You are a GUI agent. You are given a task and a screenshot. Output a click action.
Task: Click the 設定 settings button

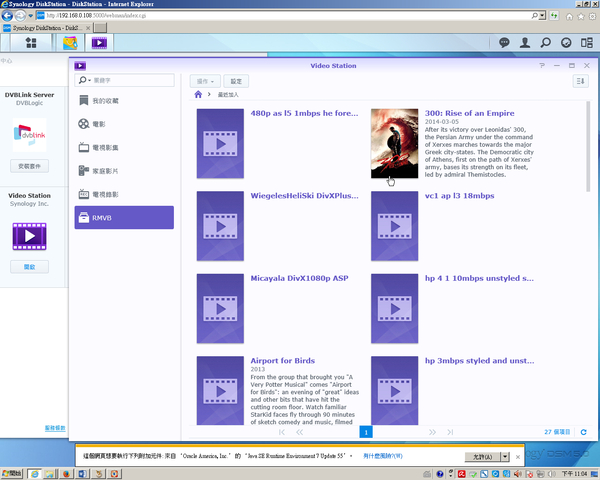tap(236, 81)
